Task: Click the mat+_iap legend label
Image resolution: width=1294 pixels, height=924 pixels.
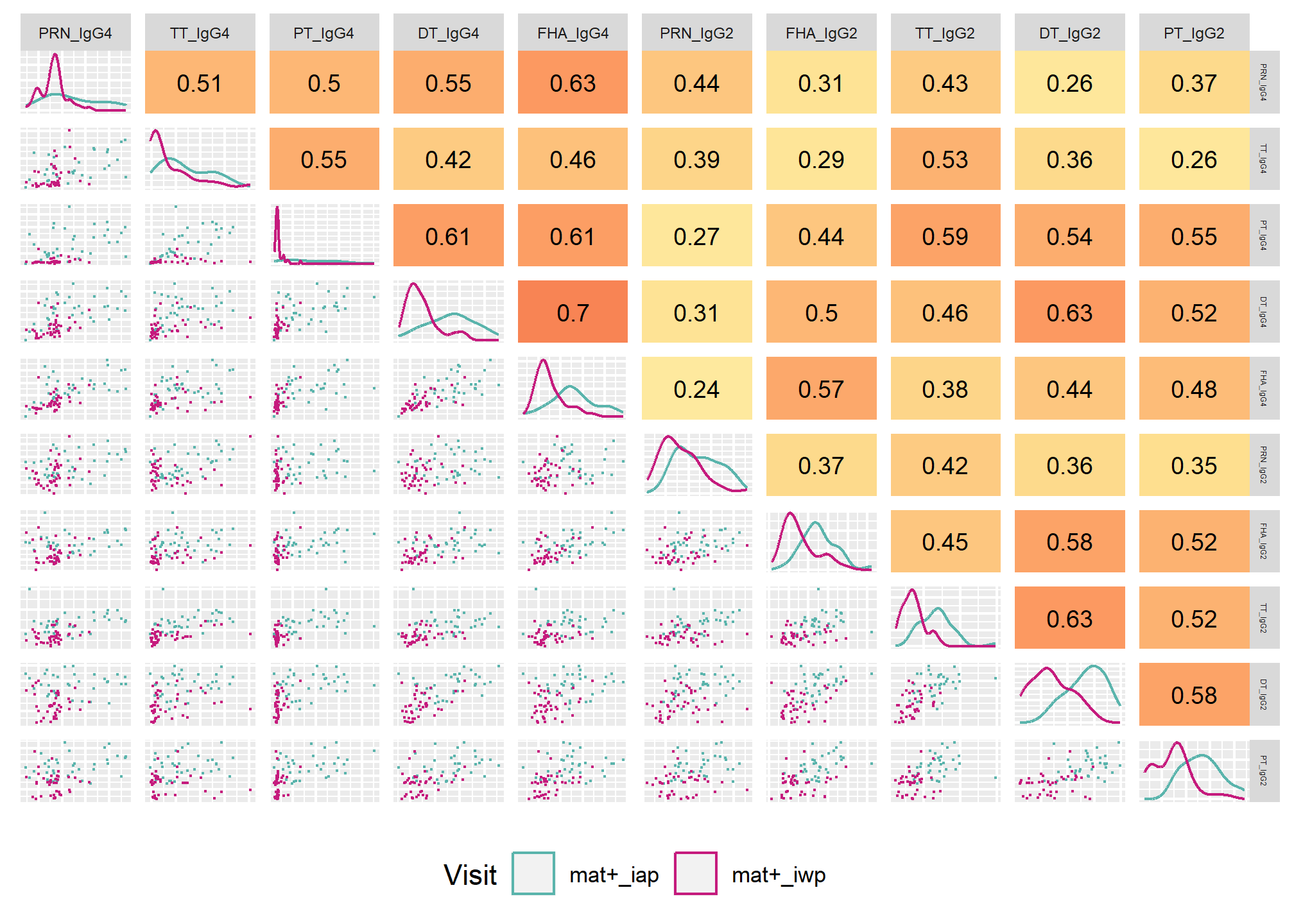Action: tap(614, 875)
